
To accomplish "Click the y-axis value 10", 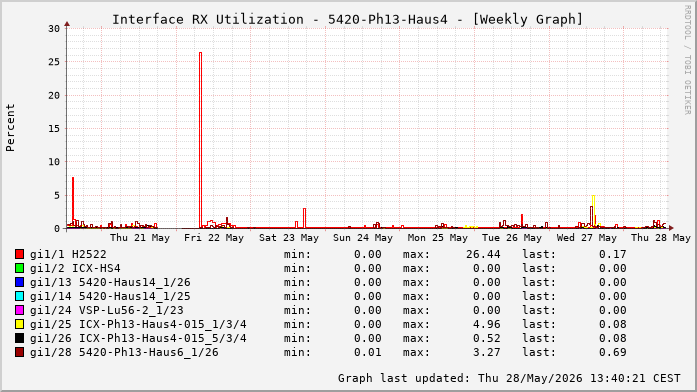I will point(54,162).
